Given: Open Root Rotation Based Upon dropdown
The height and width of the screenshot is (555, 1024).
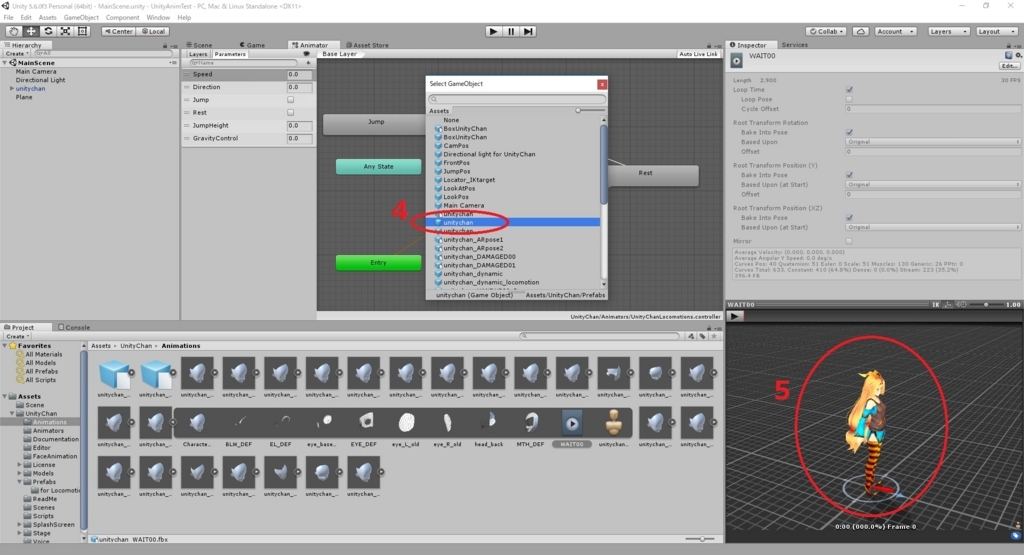Looking at the screenshot, I should pyautogui.click(x=933, y=142).
